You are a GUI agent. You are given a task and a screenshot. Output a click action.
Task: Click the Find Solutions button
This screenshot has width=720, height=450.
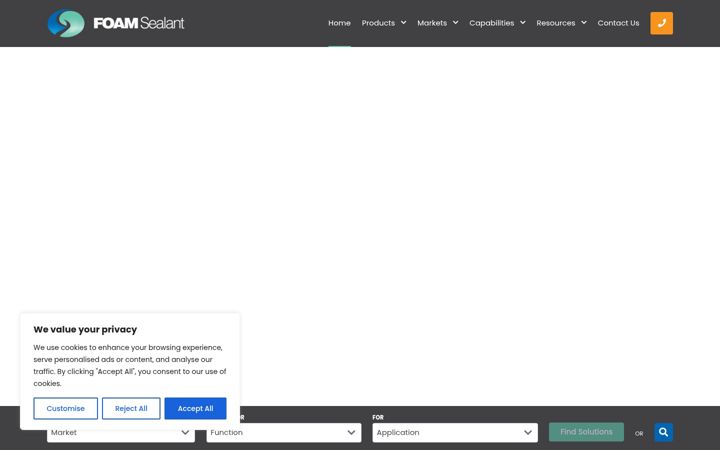(x=586, y=432)
